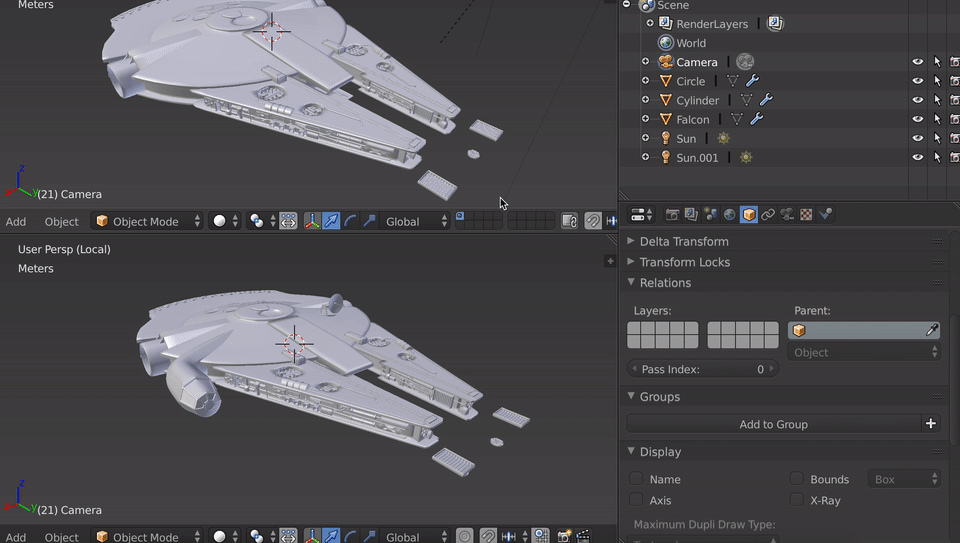Open the Scene properties tab
The width and height of the screenshot is (960, 543).
click(x=711, y=214)
